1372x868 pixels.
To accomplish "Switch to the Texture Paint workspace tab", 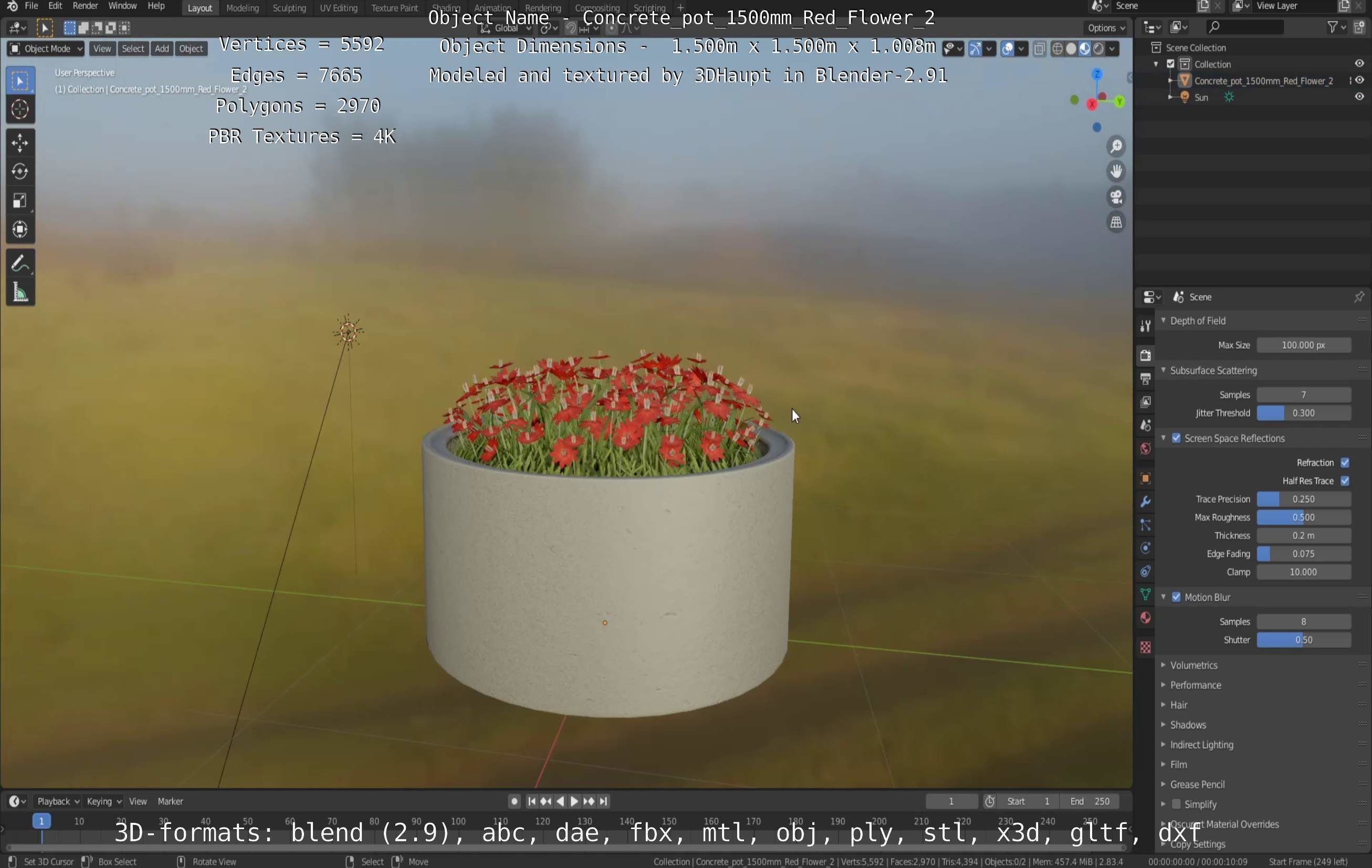I will [x=394, y=8].
